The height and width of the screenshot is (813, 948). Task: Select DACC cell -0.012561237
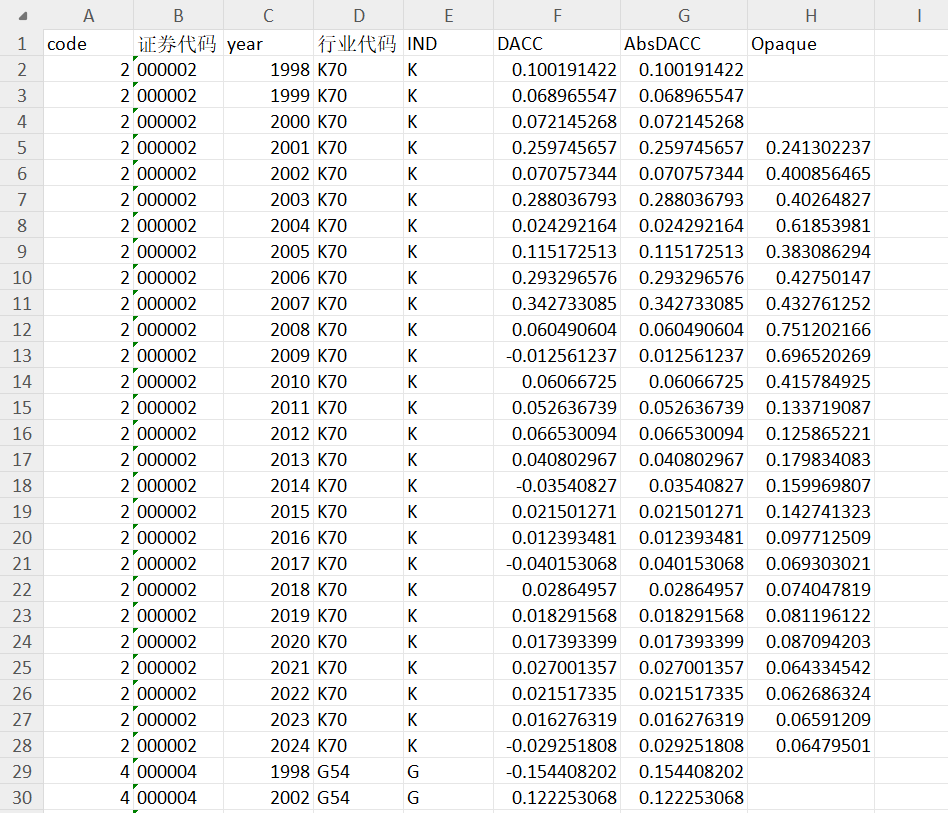point(557,355)
